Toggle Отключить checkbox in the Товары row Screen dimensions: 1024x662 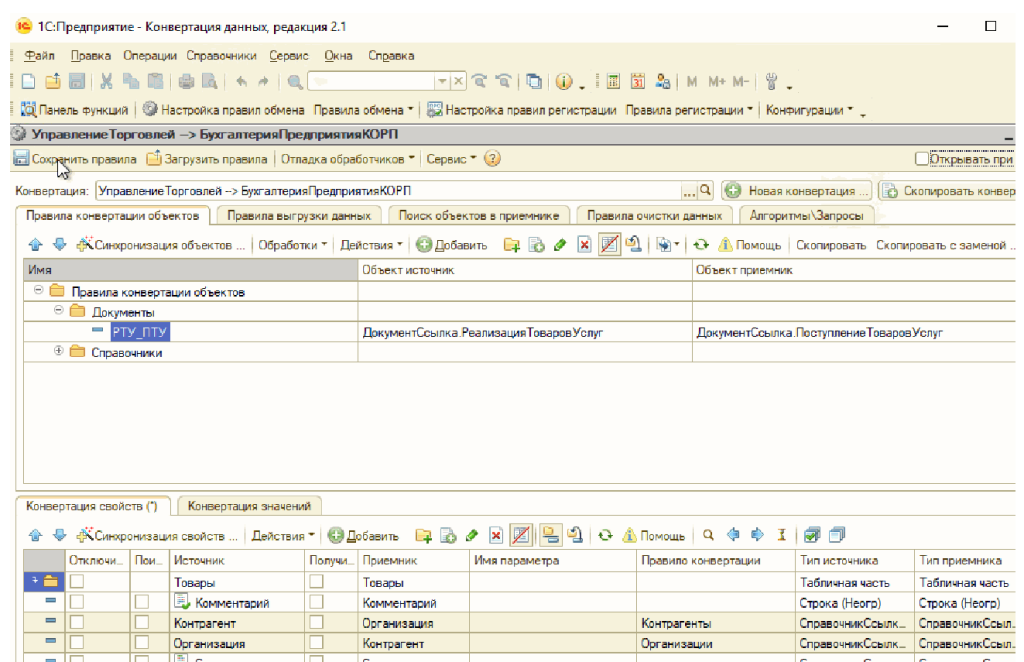[77, 582]
